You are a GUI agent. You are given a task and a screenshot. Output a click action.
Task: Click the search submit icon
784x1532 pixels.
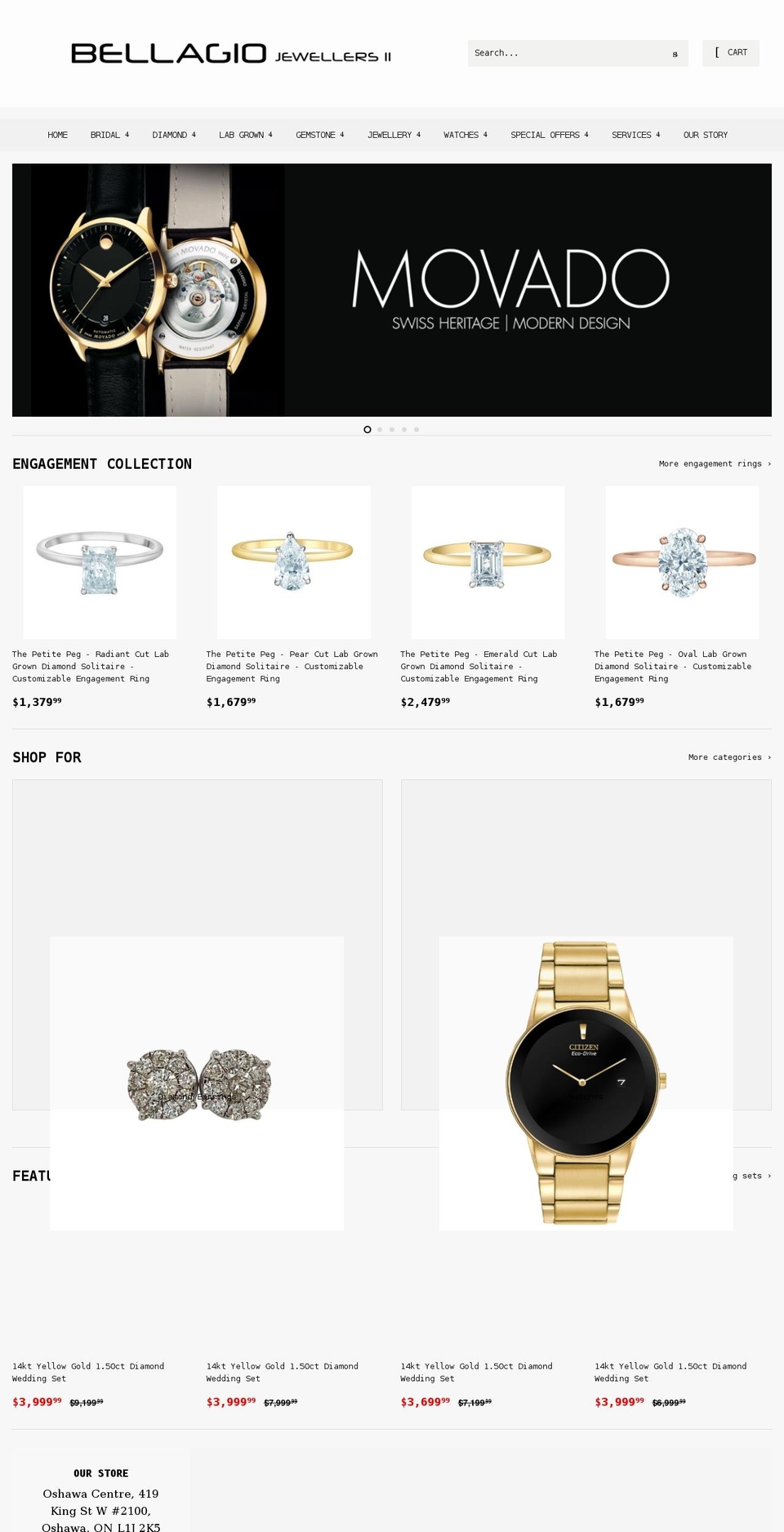point(675,54)
